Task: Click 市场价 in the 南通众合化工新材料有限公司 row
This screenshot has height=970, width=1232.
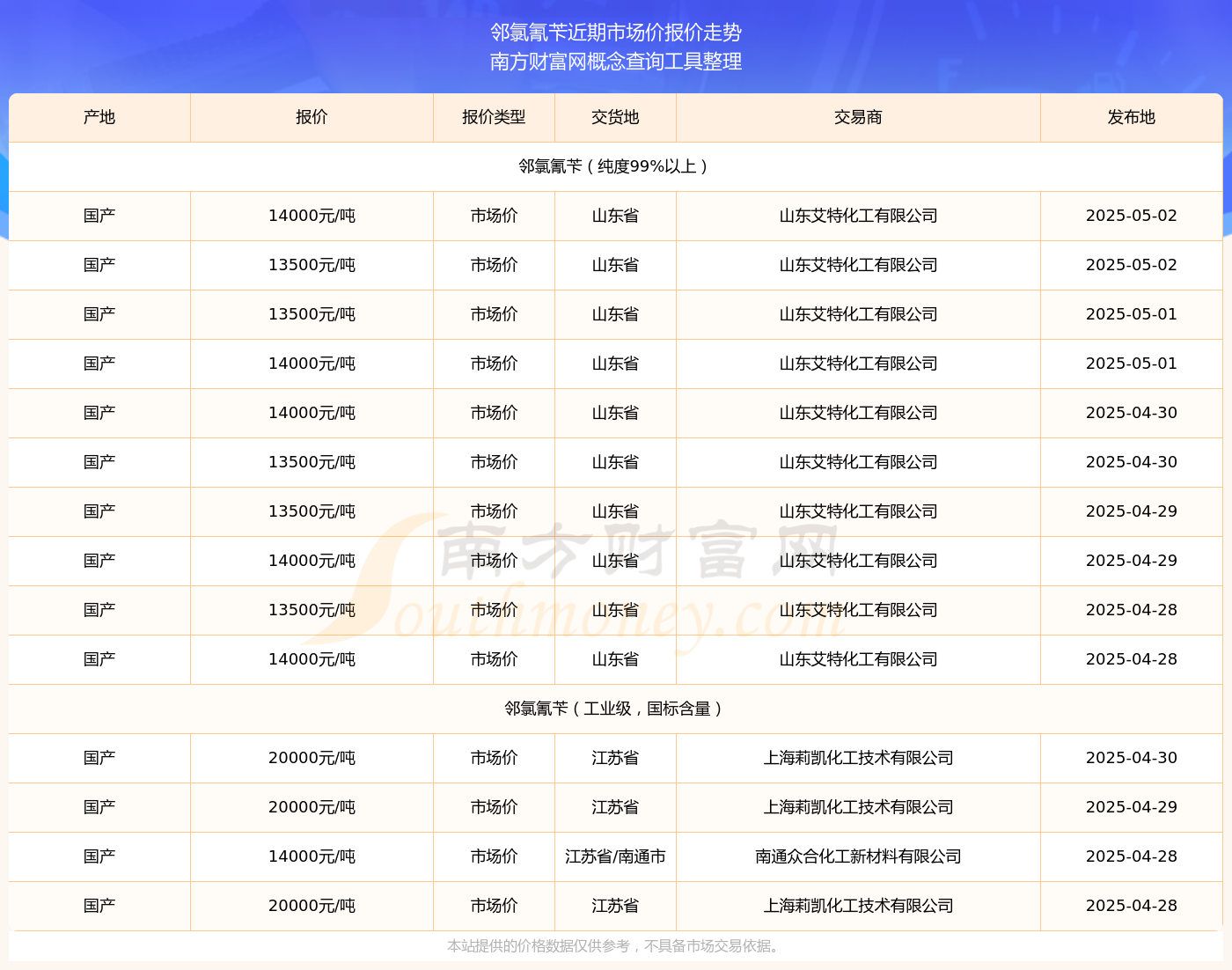Action: (494, 856)
